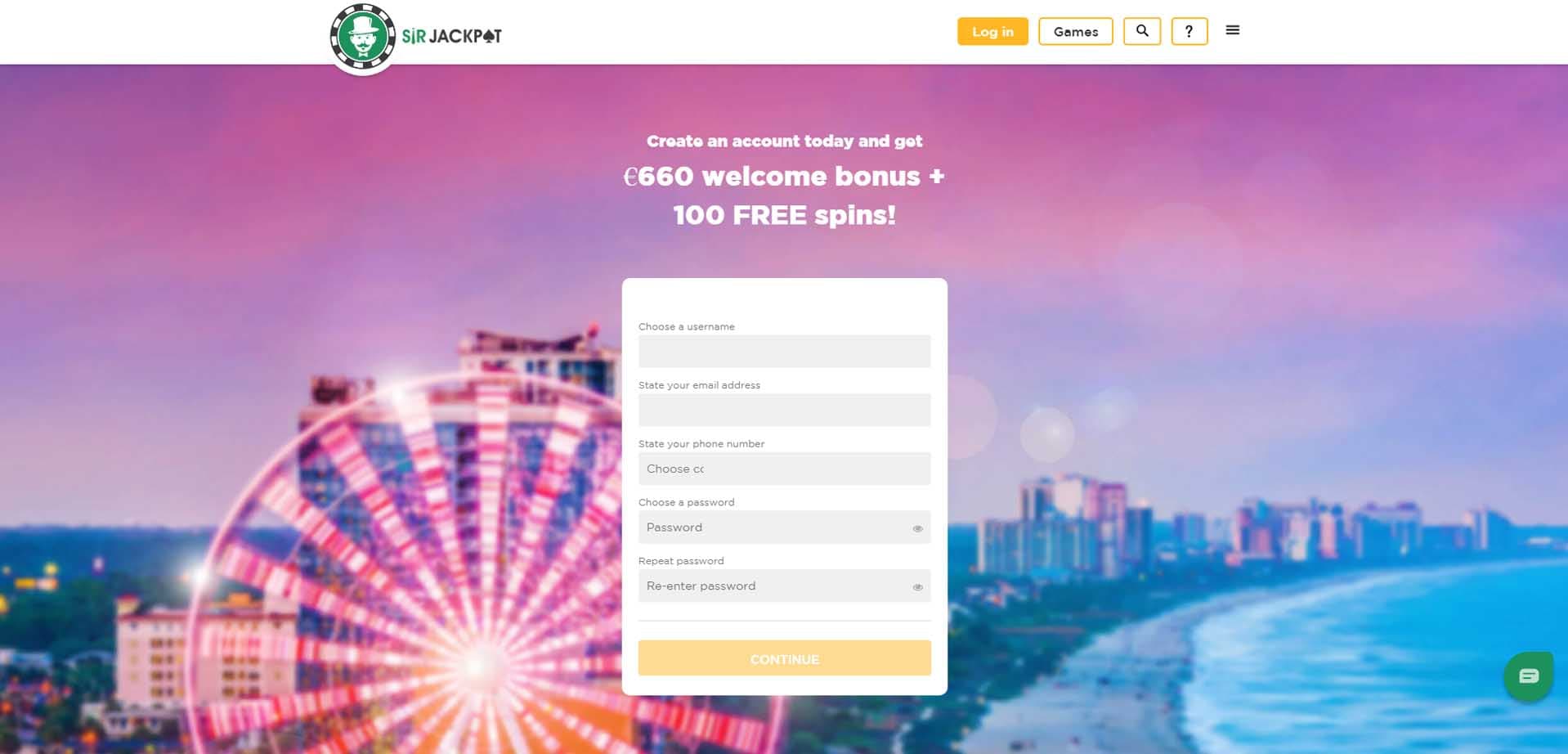Open the live chat bubble icon
This screenshot has height=754, width=1568.
(1528, 675)
